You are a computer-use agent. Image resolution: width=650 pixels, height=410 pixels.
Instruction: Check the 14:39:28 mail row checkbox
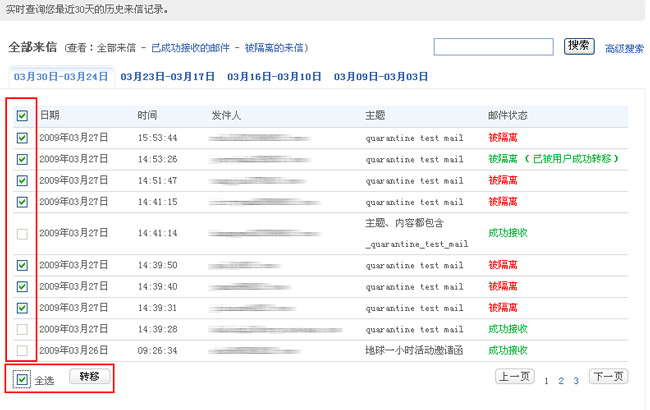point(22,329)
